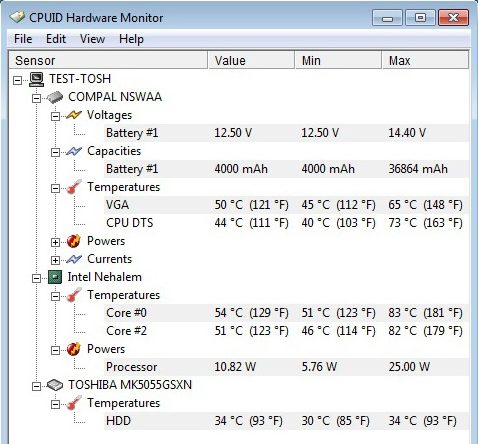Click the CPUID Hardware Monitor title bar icon
This screenshot has width=478, height=444.
17,17
